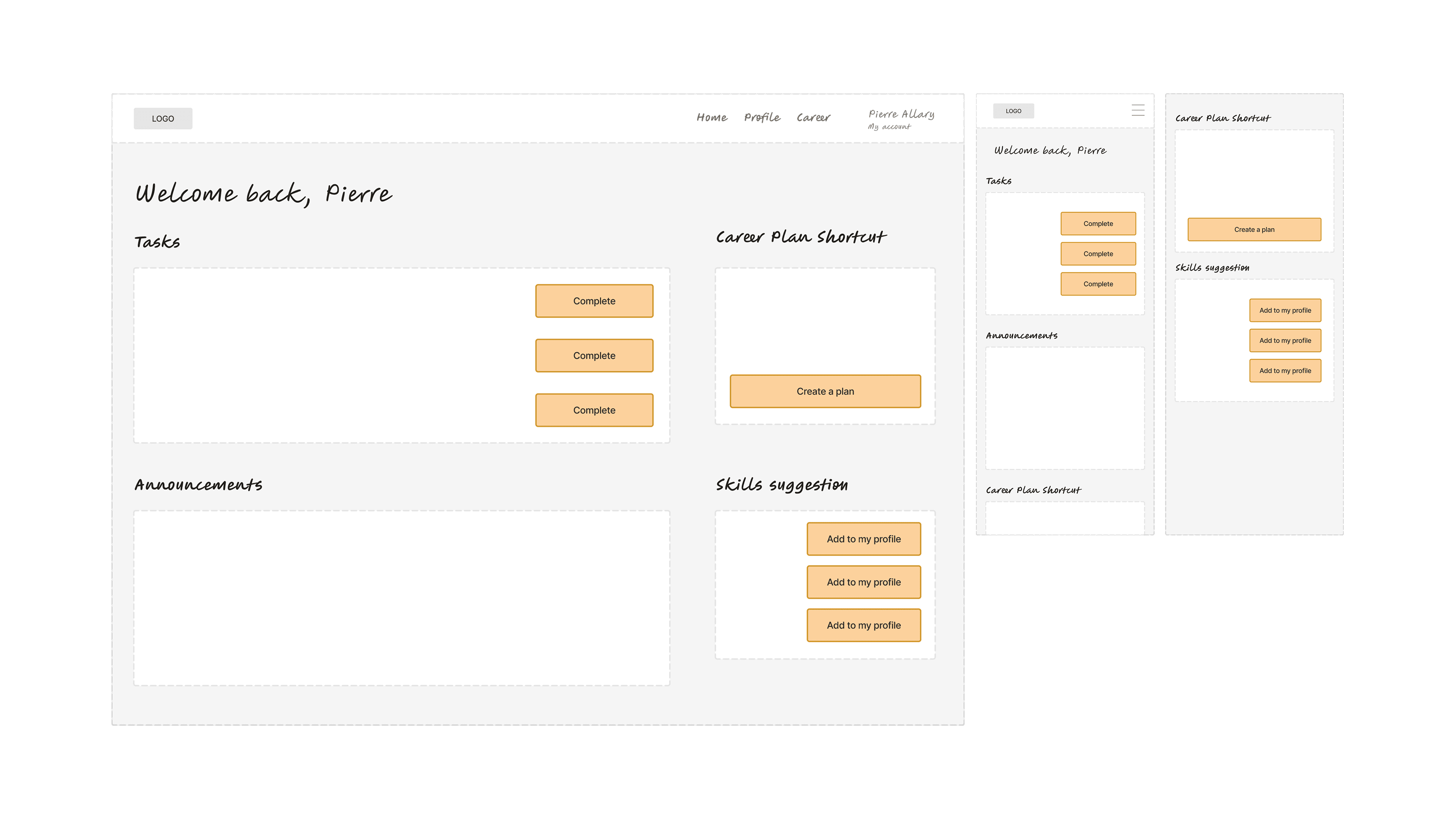Select the Tasks heading in first mobile frame

coord(999,181)
